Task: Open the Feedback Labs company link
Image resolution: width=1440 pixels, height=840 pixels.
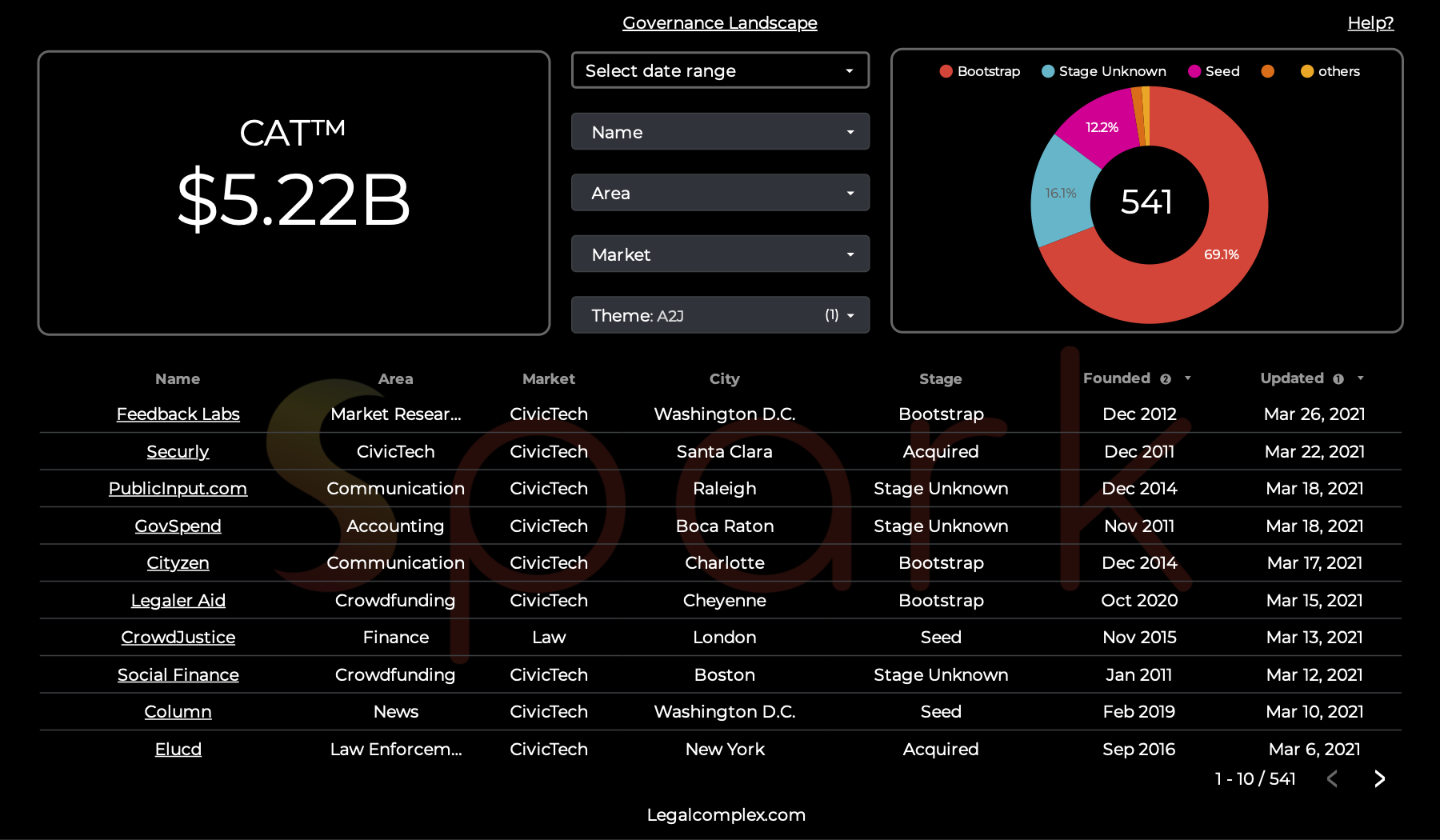Action: pyautogui.click(x=178, y=414)
